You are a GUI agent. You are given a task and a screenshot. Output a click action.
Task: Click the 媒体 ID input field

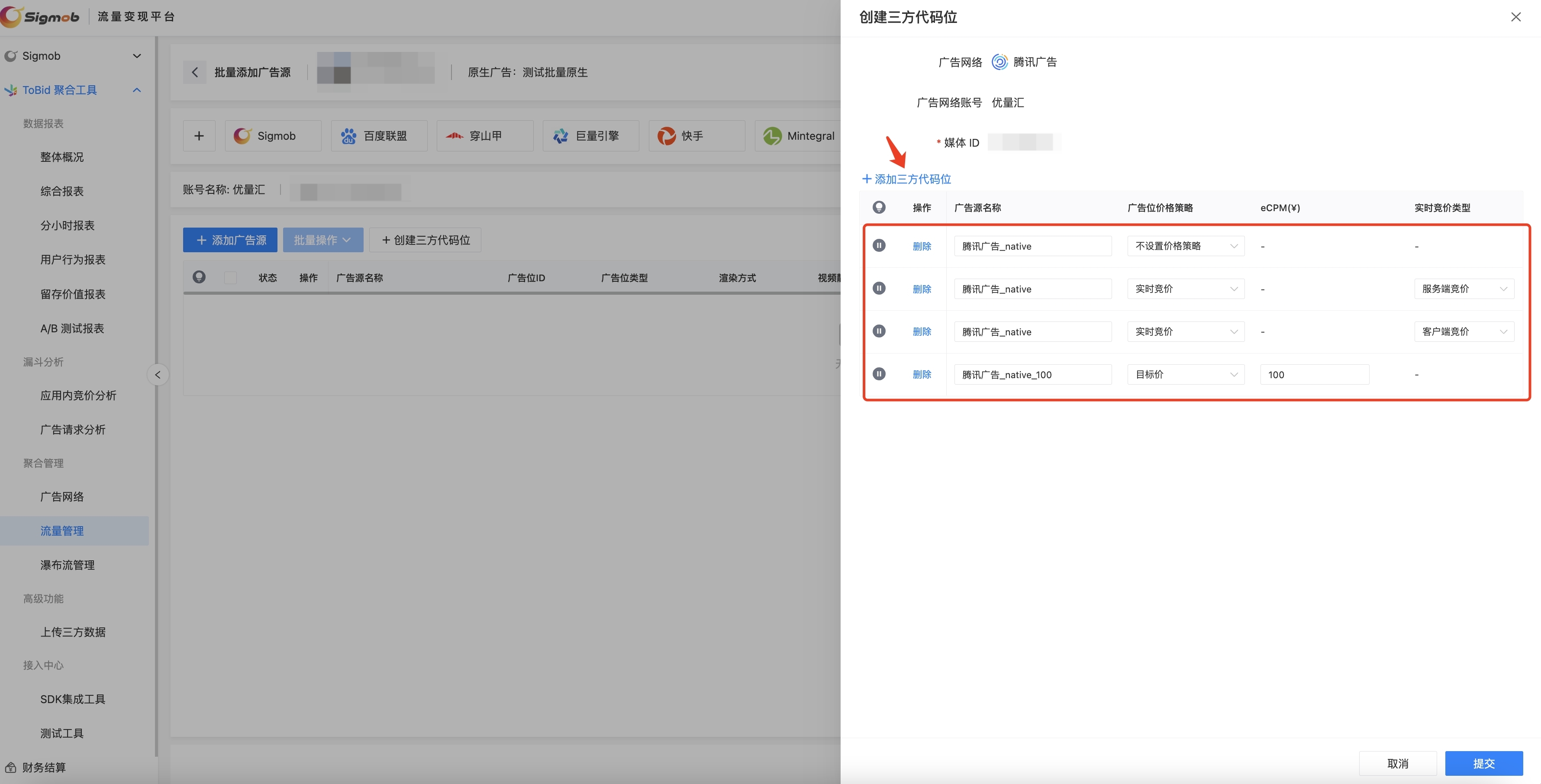tap(1024, 142)
